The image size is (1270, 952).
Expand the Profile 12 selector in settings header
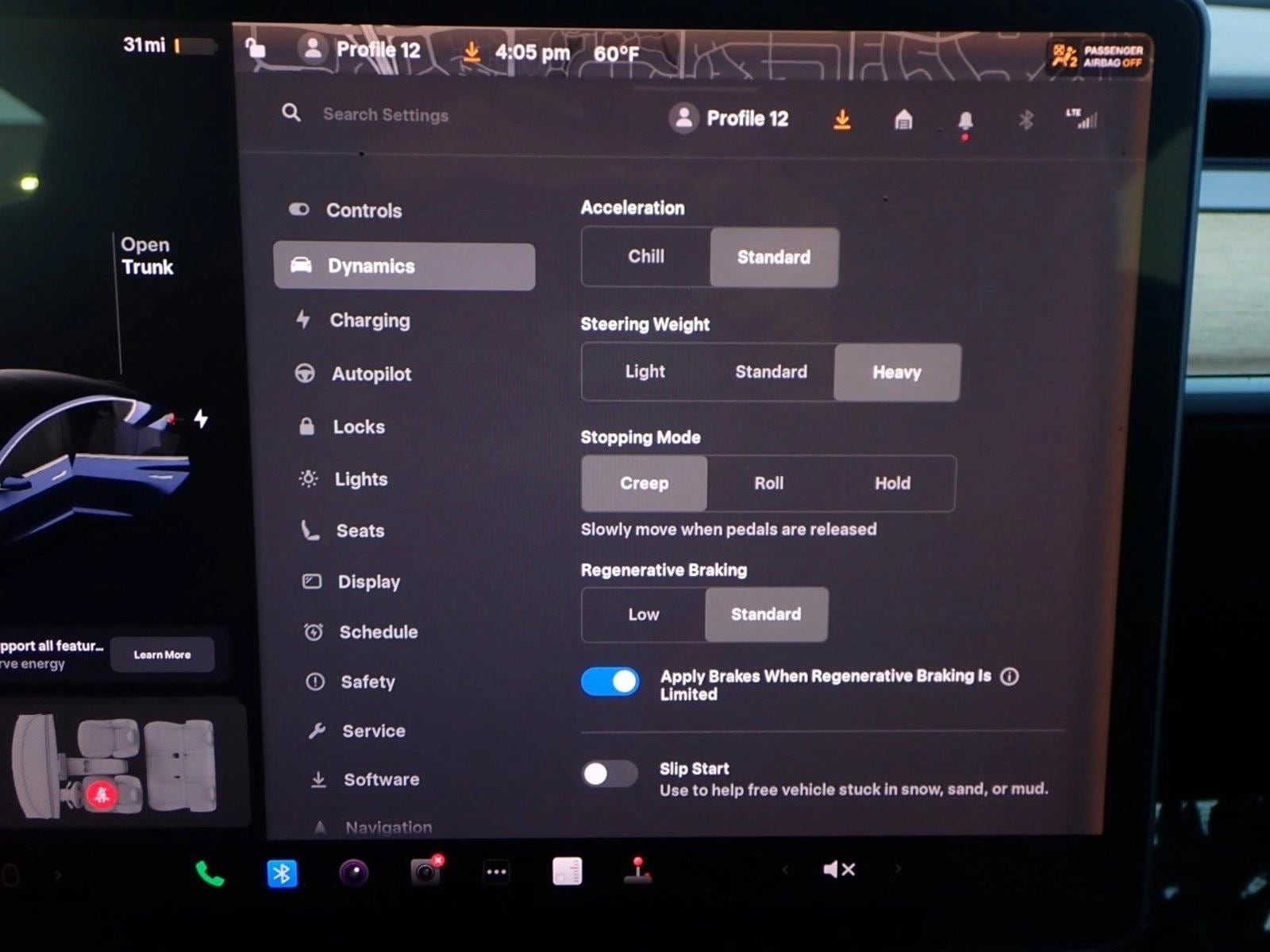pyautogui.click(x=729, y=119)
